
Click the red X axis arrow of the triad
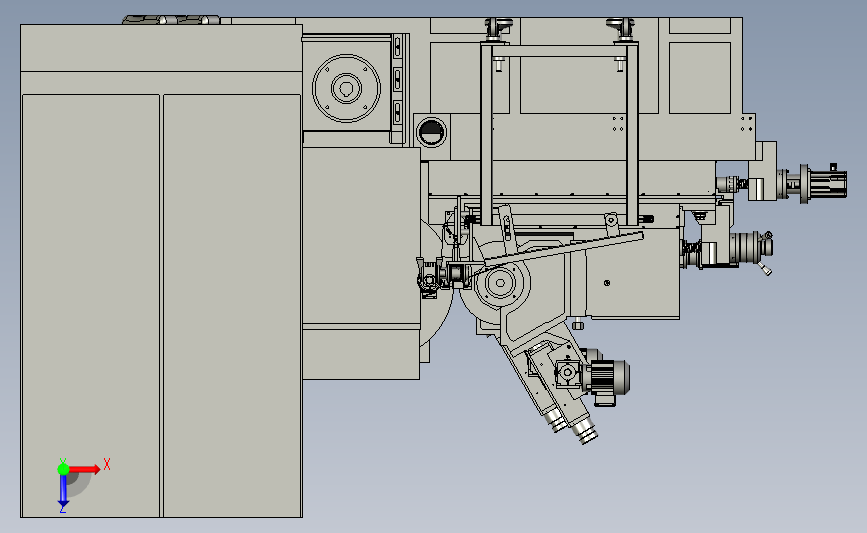coord(85,469)
